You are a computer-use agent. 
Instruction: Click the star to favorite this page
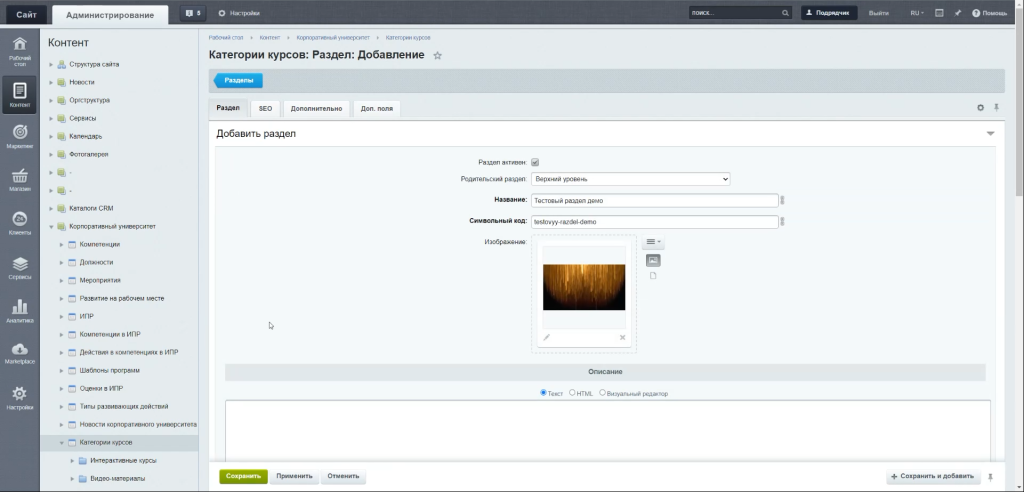437,55
